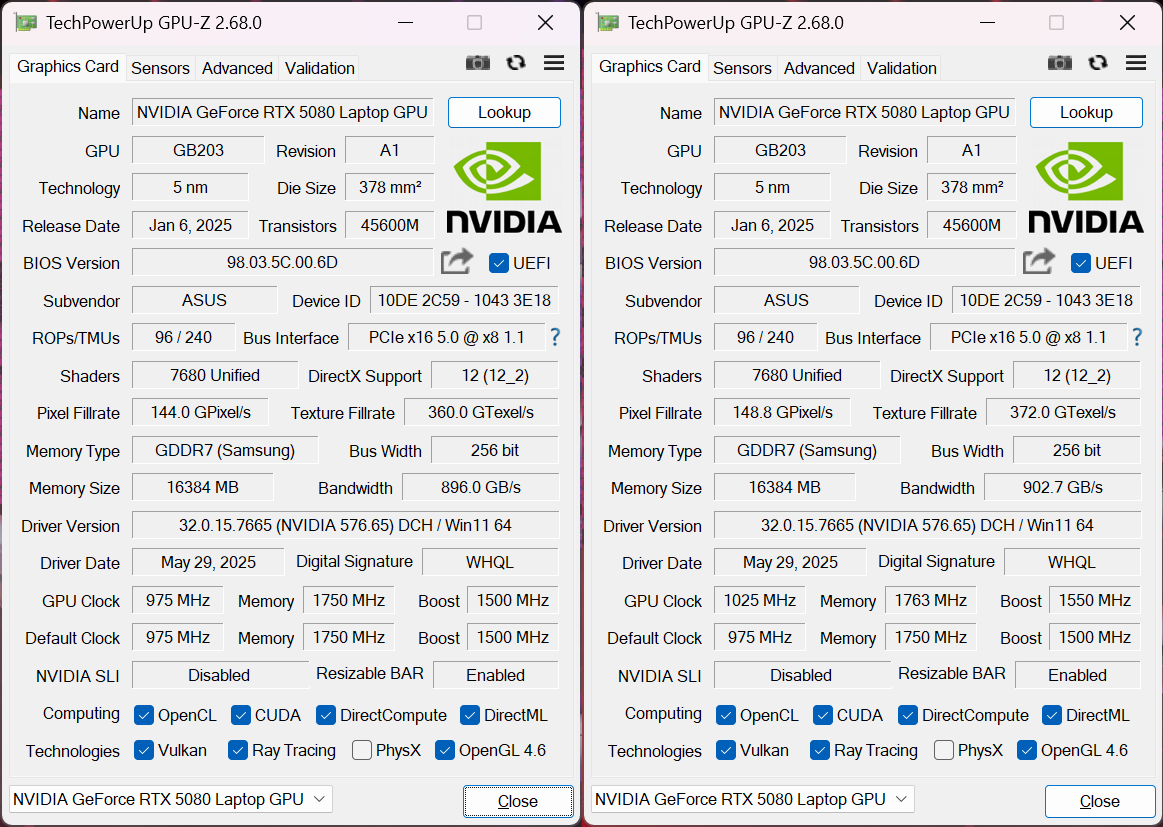Toggle Ray Tracing checkbox in left window

click(x=237, y=750)
